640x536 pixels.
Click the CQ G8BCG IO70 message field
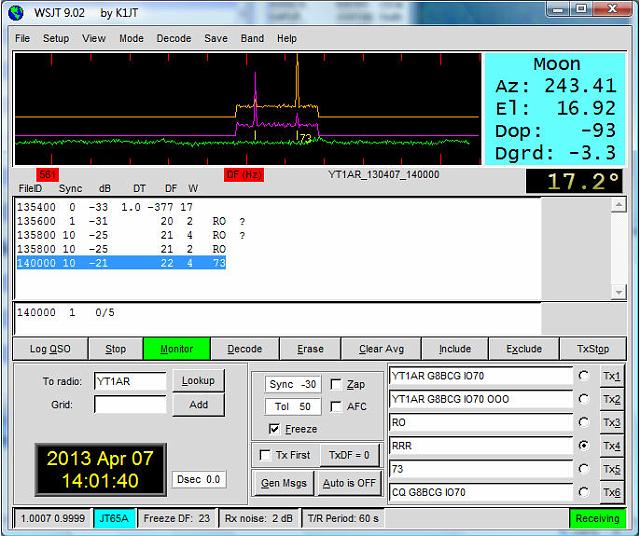481,492
